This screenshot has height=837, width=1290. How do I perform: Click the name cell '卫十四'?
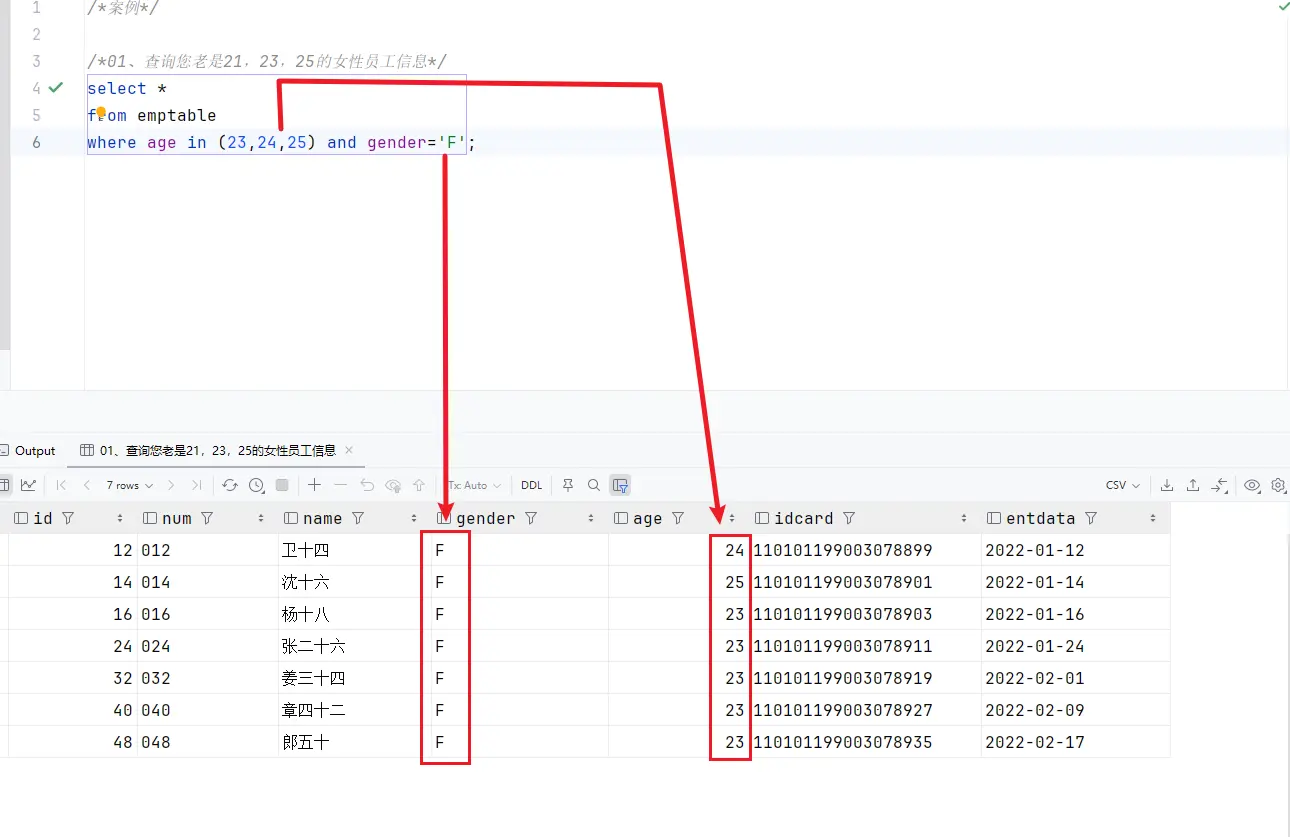pyautogui.click(x=306, y=550)
